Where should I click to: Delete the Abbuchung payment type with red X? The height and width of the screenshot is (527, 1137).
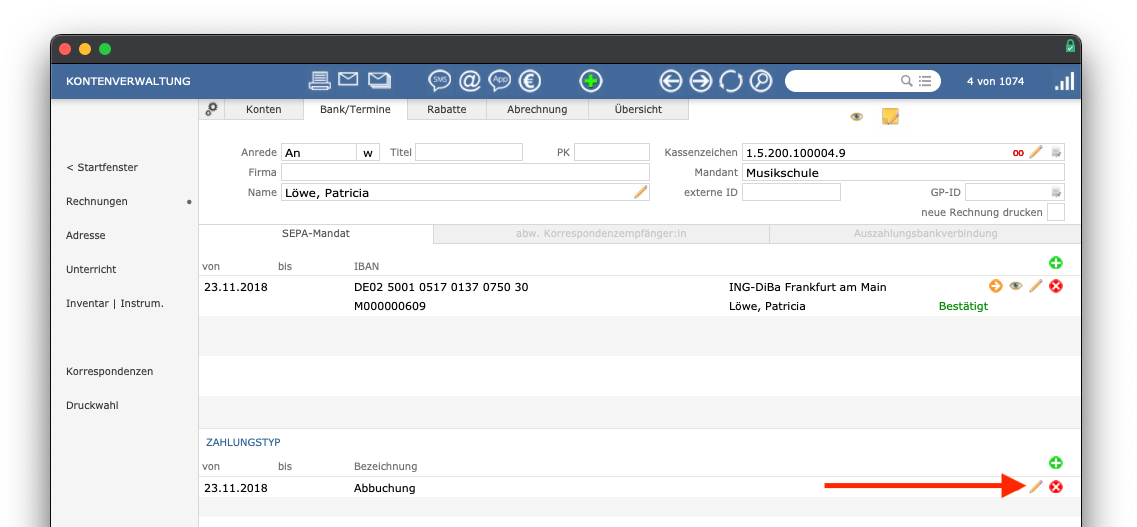(1056, 487)
